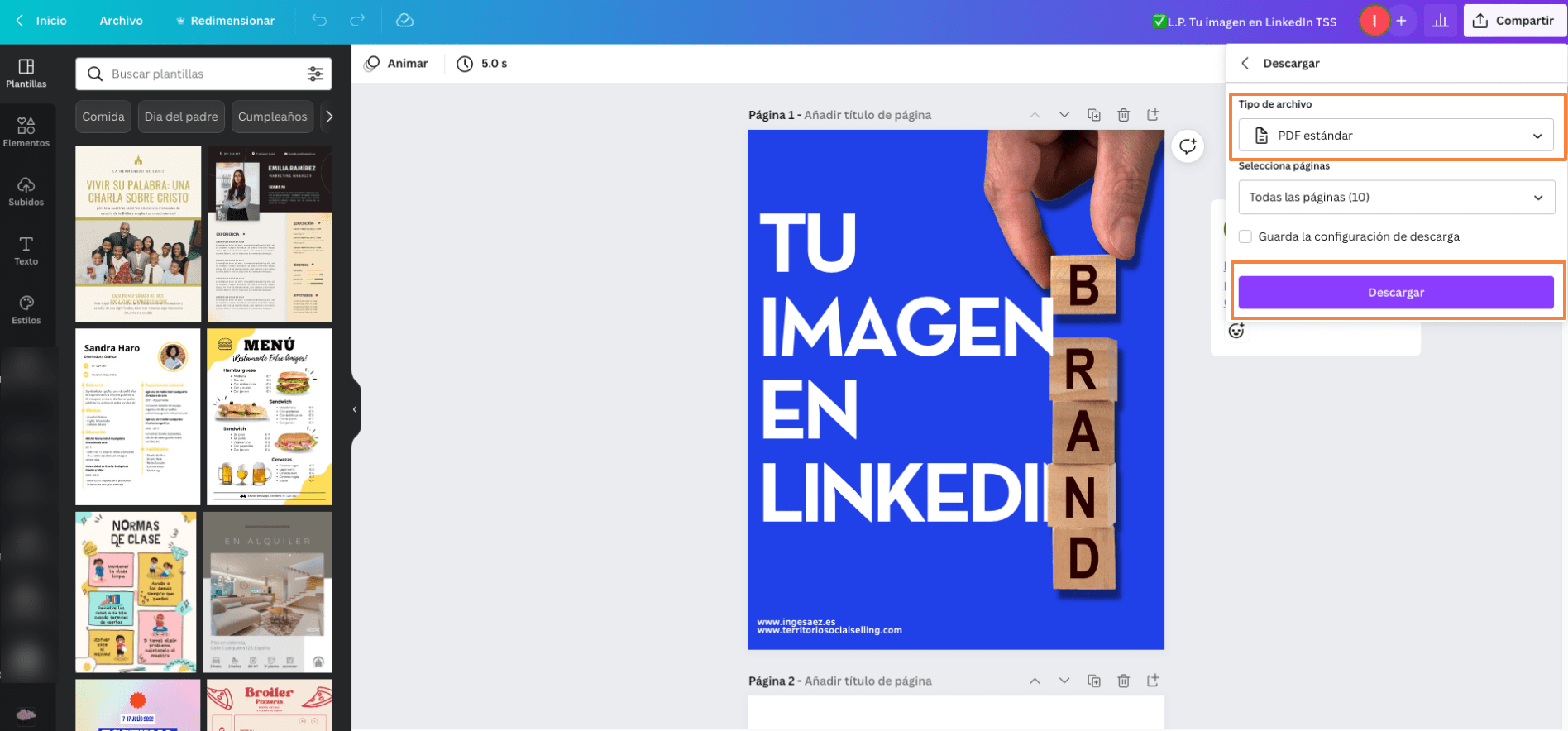Screen dimensions: 1568x731
Task: Open the 5.0 s duration setting
Action: click(482, 64)
